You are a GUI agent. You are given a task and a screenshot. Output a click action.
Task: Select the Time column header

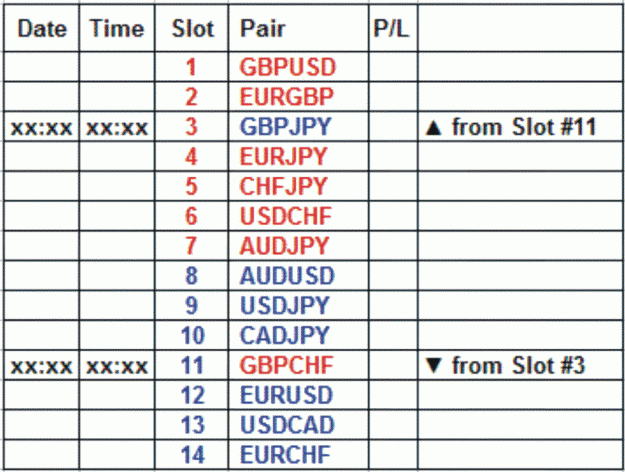[x=117, y=28]
